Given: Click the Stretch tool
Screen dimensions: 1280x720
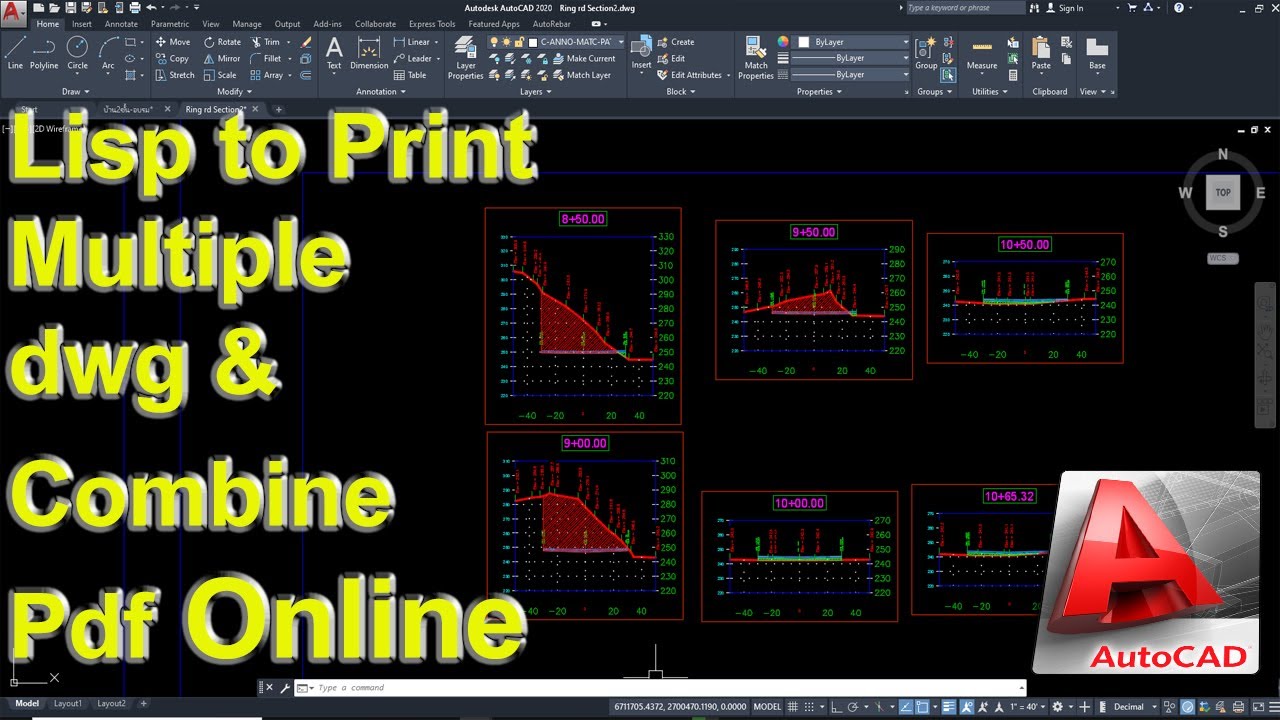Looking at the screenshot, I should click(175, 75).
